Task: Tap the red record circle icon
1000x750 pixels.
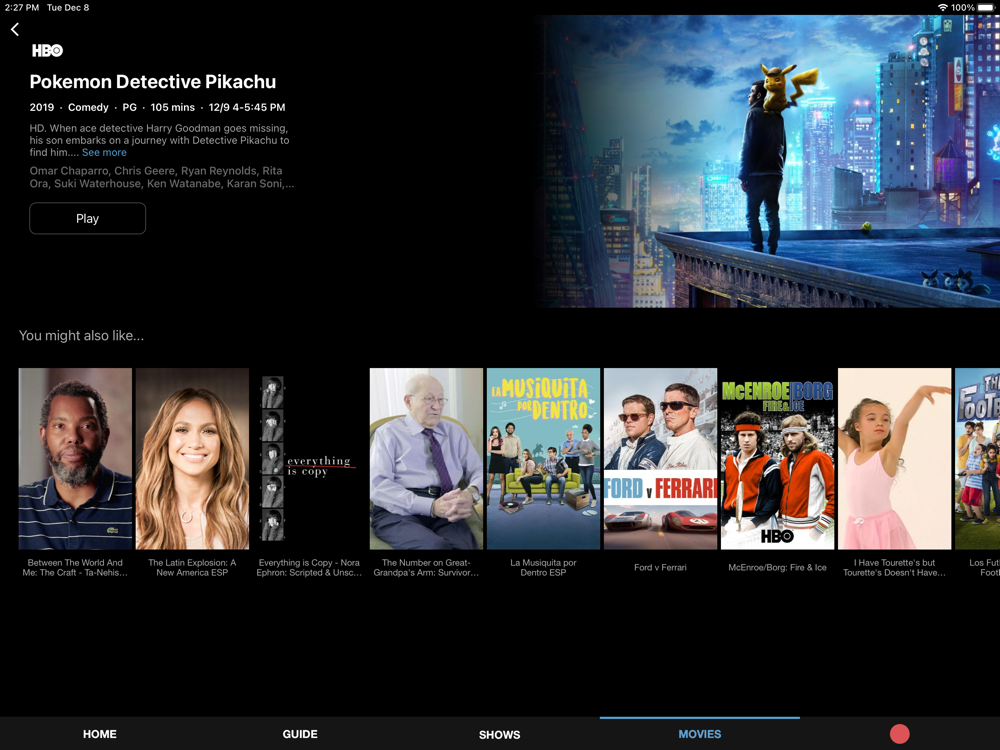Action: tap(899, 734)
